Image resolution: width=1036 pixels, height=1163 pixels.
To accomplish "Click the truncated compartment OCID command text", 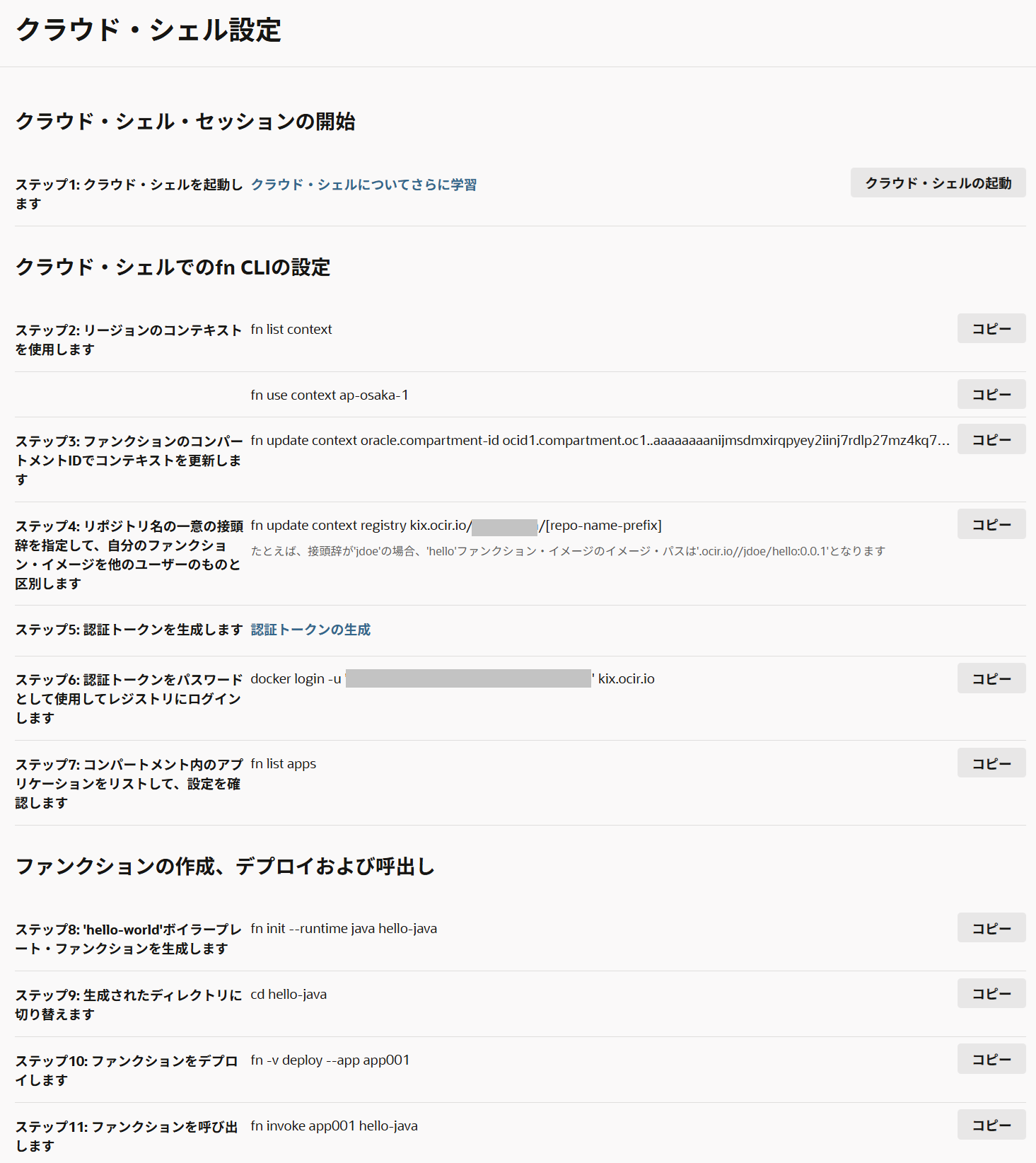I will tap(600, 441).
